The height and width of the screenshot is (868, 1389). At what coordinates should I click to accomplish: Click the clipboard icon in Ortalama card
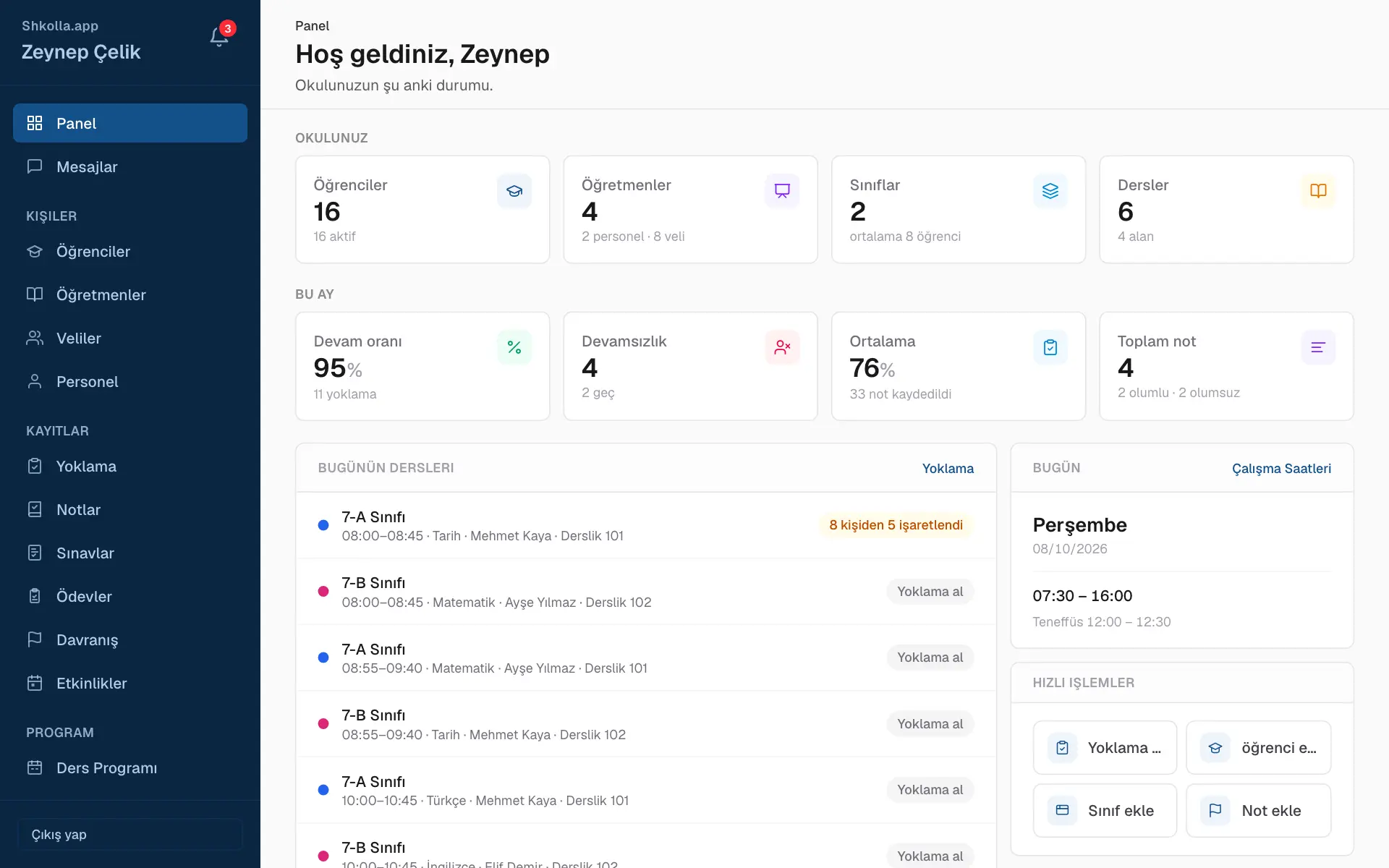(1050, 347)
